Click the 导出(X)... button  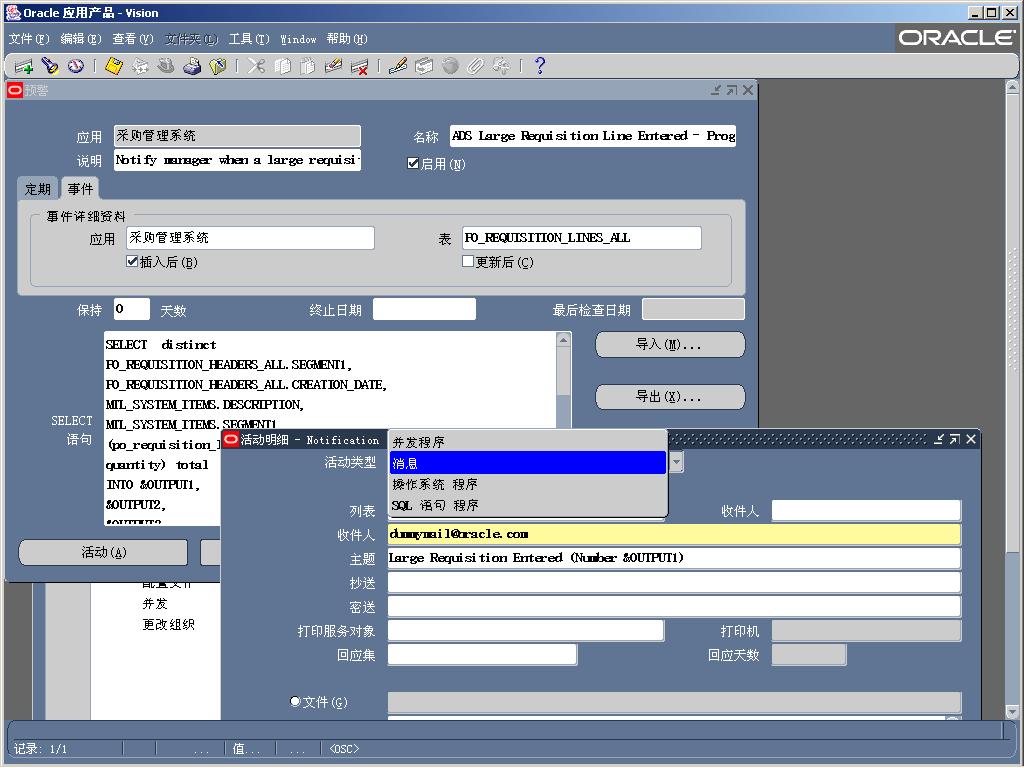(x=670, y=396)
